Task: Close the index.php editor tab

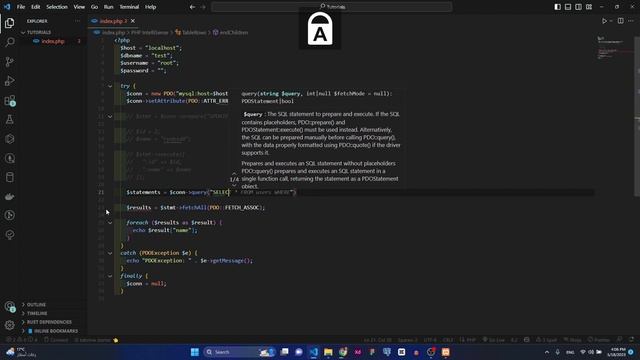Action: (133, 21)
